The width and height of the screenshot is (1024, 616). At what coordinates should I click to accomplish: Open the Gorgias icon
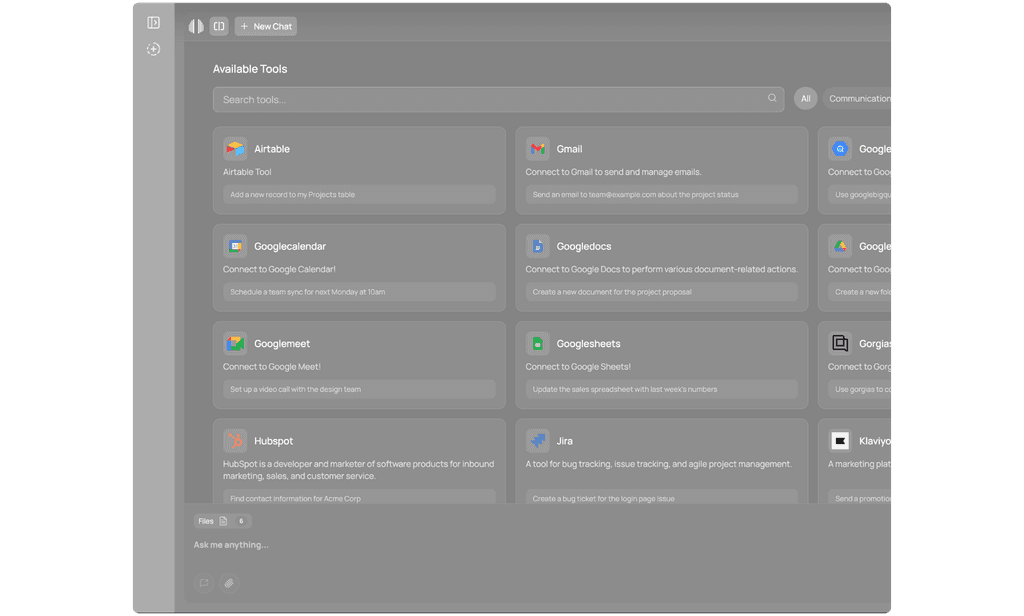click(x=840, y=344)
